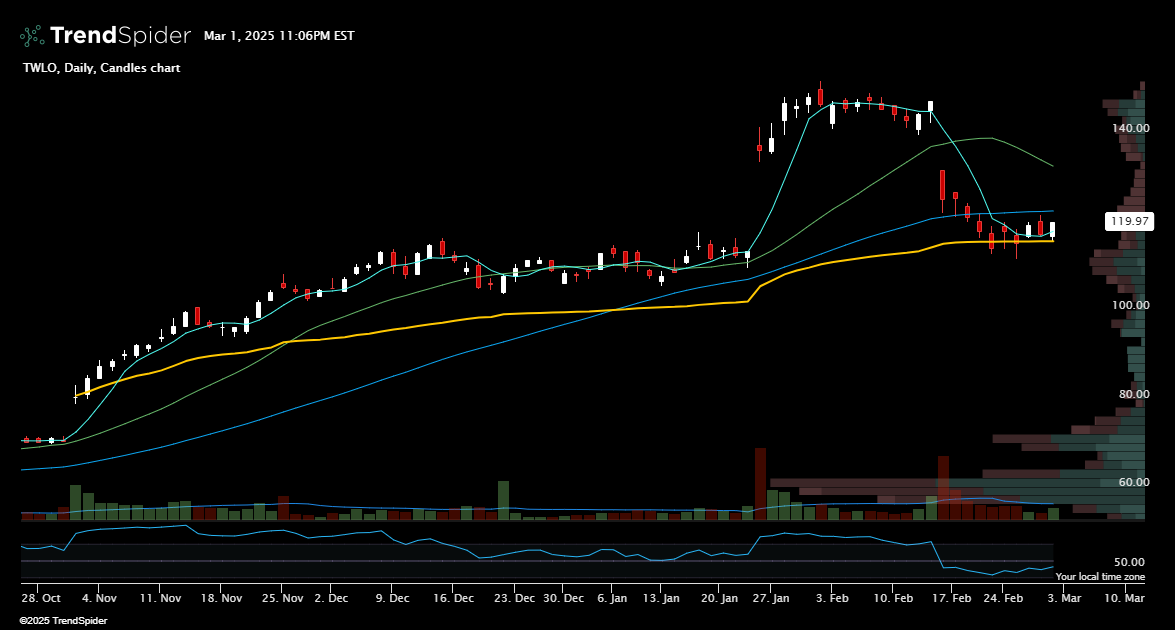This screenshot has height=630, width=1175.
Task: Click the 'TWLO, Daily, Candles chart' title
Action: (x=102, y=68)
